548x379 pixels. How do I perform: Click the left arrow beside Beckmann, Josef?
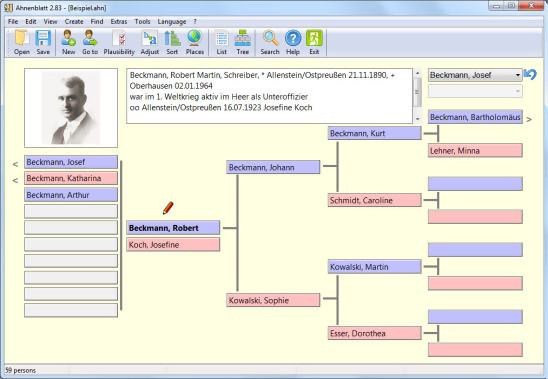[x=15, y=164]
